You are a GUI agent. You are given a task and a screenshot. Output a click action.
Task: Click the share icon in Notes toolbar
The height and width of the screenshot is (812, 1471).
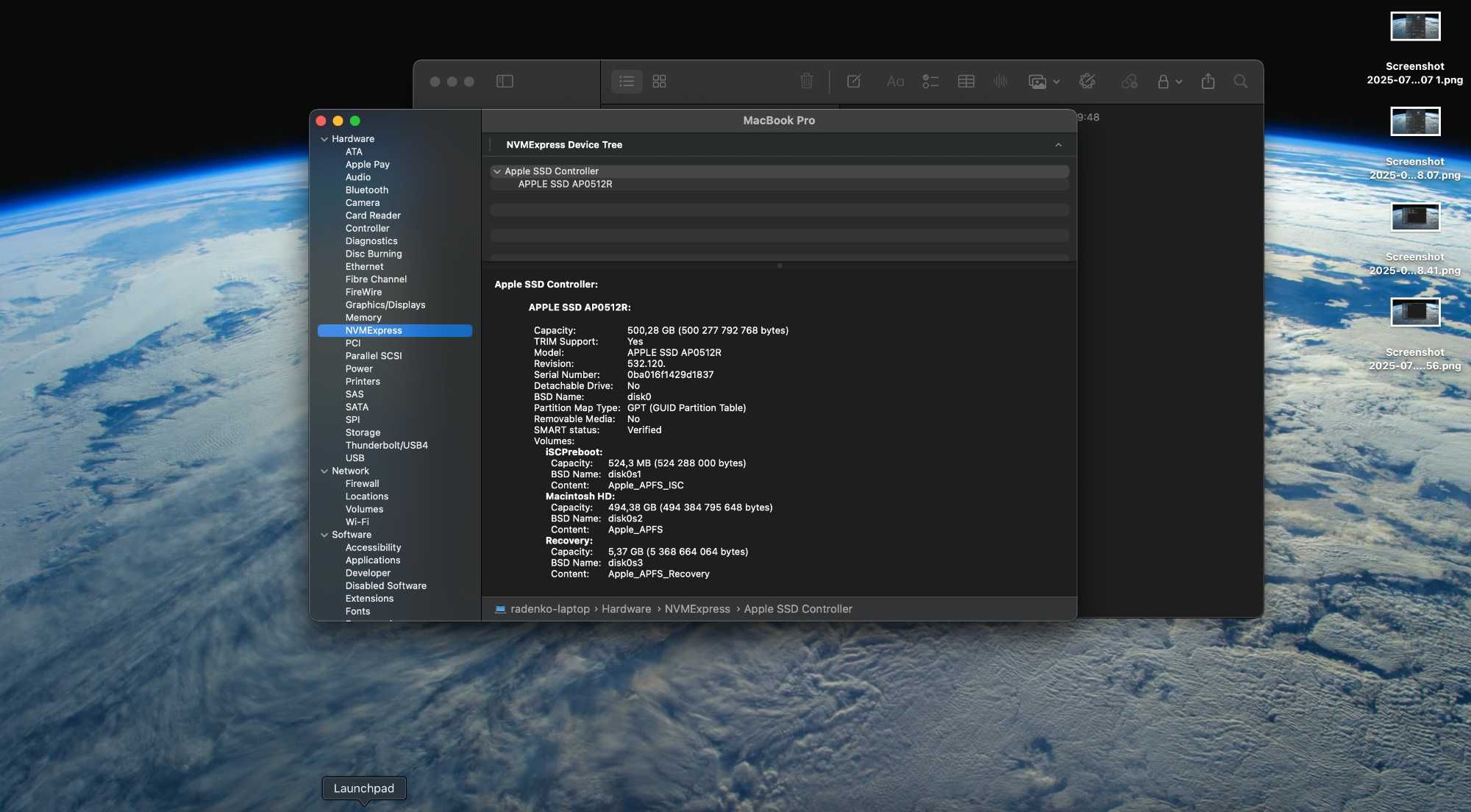click(1208, 82)
